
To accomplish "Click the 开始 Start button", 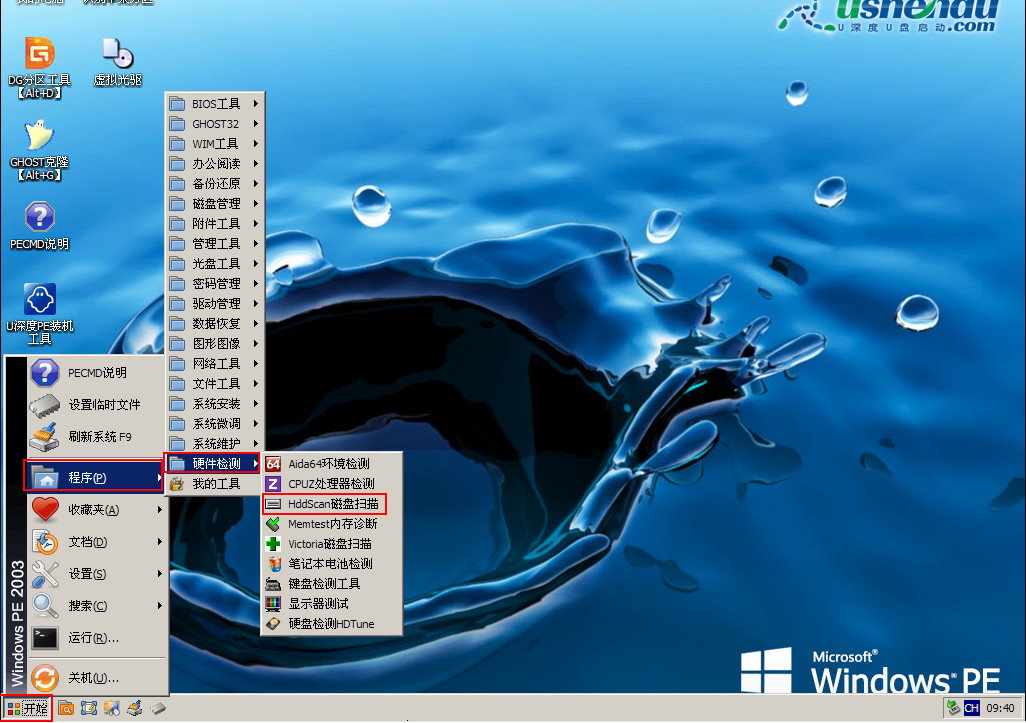I will (26, 708).
